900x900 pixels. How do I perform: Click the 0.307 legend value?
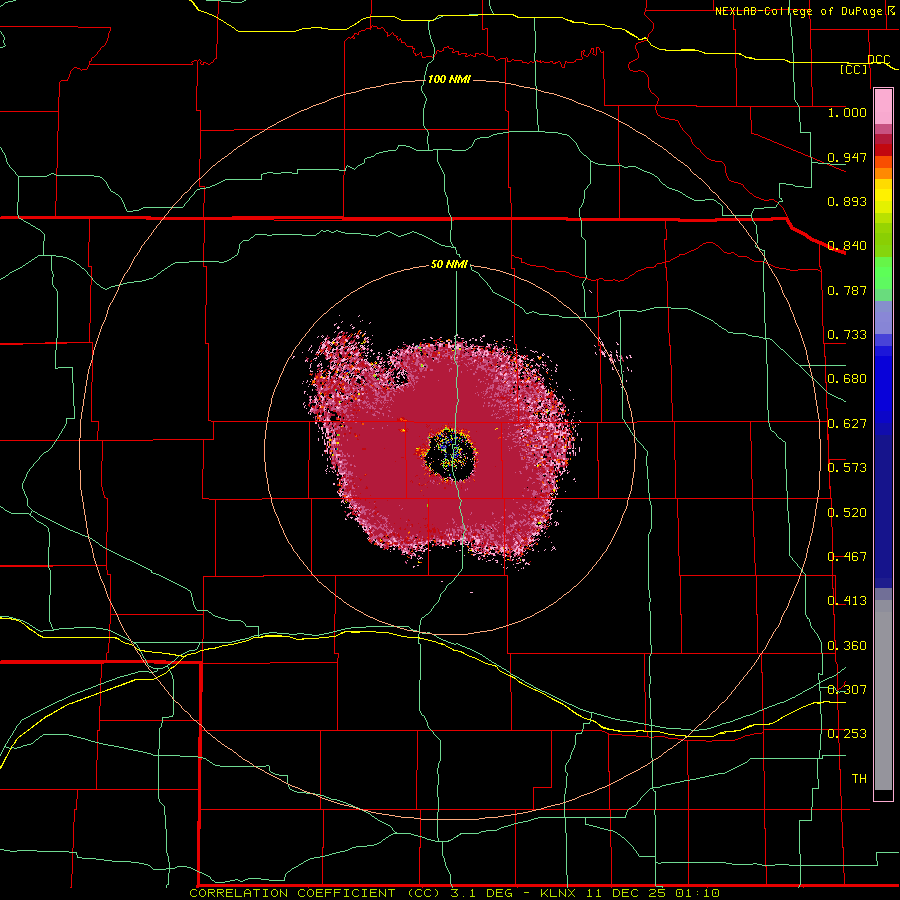pos(847,689)
